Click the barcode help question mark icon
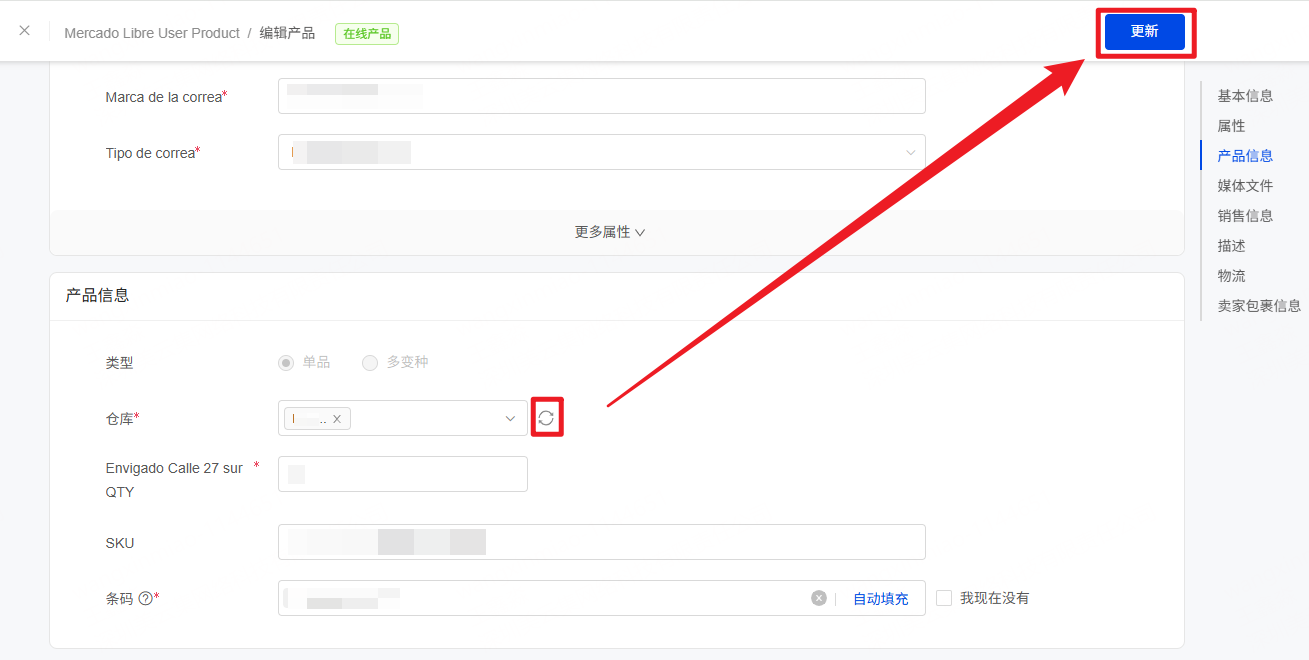The height and width of the screenshot is (660, 1309). pos(145,599)
